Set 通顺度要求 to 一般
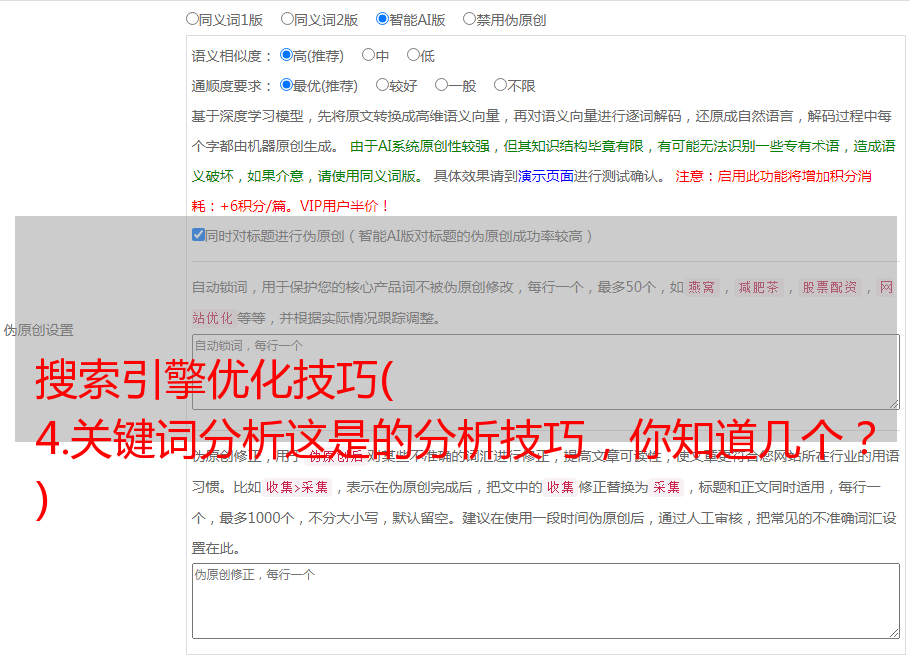 pyautogui.click(x=442, y=85)
